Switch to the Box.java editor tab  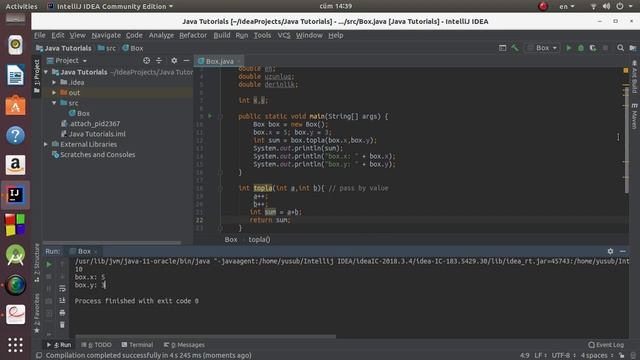tap(219, 61)
